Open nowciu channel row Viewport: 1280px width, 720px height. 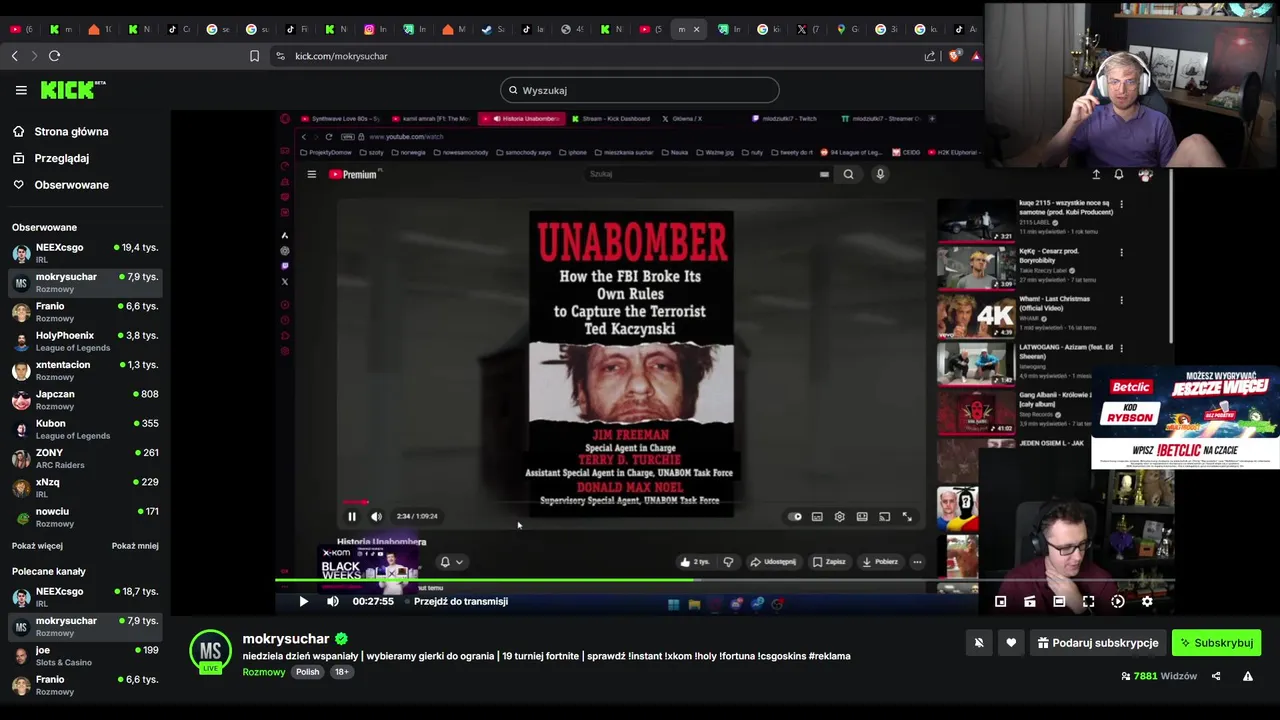point(85,517)
